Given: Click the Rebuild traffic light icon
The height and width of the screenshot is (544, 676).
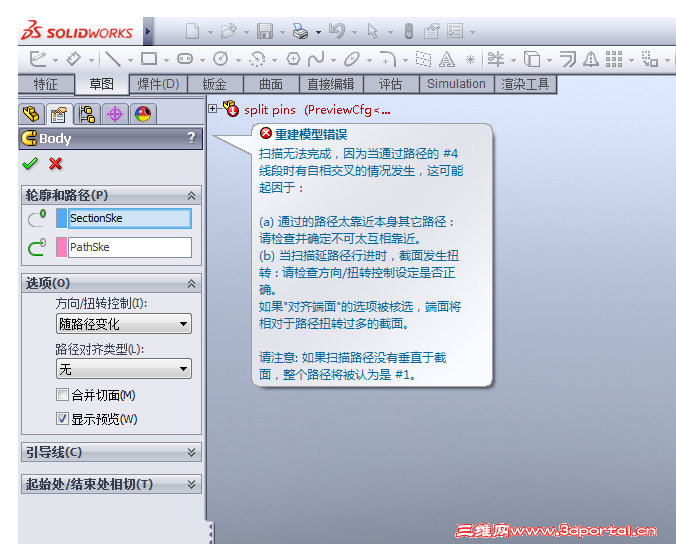Looking at the screenshot, I should (x=408, y=31).
